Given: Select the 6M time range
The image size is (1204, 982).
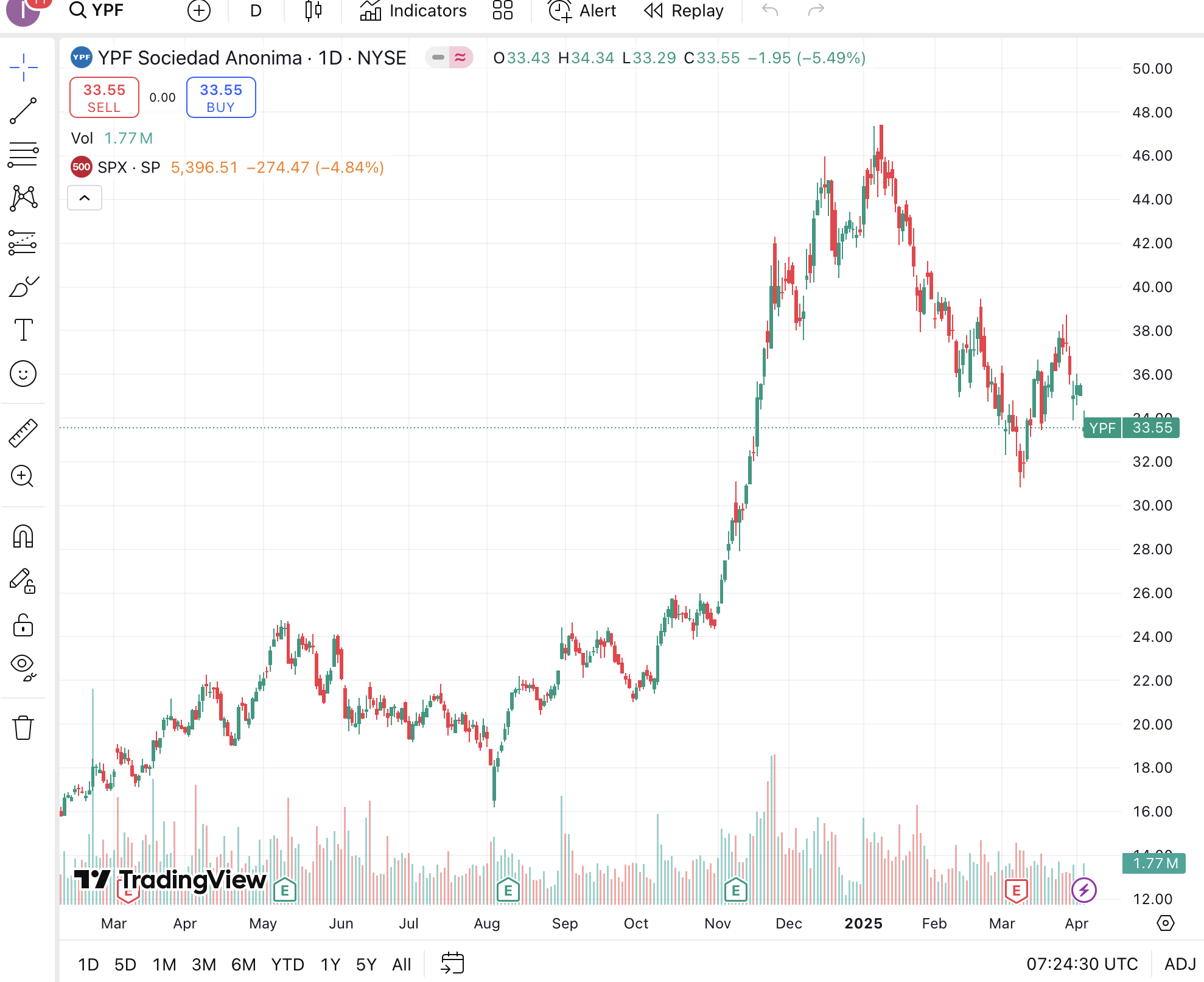Looking at the screenshot, I should [243, 964].
